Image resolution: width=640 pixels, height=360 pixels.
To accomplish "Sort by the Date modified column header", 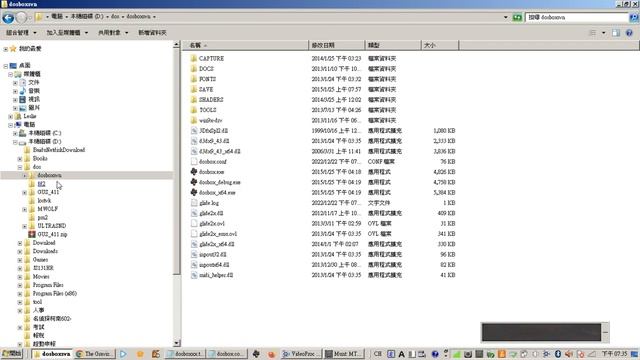I will pos(337,45).
